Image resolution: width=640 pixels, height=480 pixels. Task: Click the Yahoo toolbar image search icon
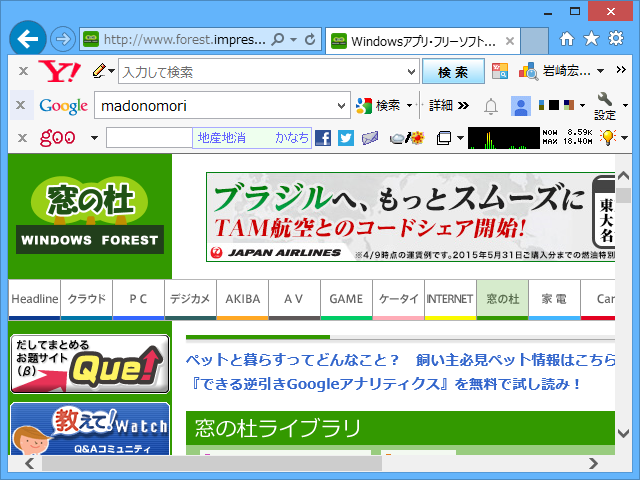click(500, 71)
